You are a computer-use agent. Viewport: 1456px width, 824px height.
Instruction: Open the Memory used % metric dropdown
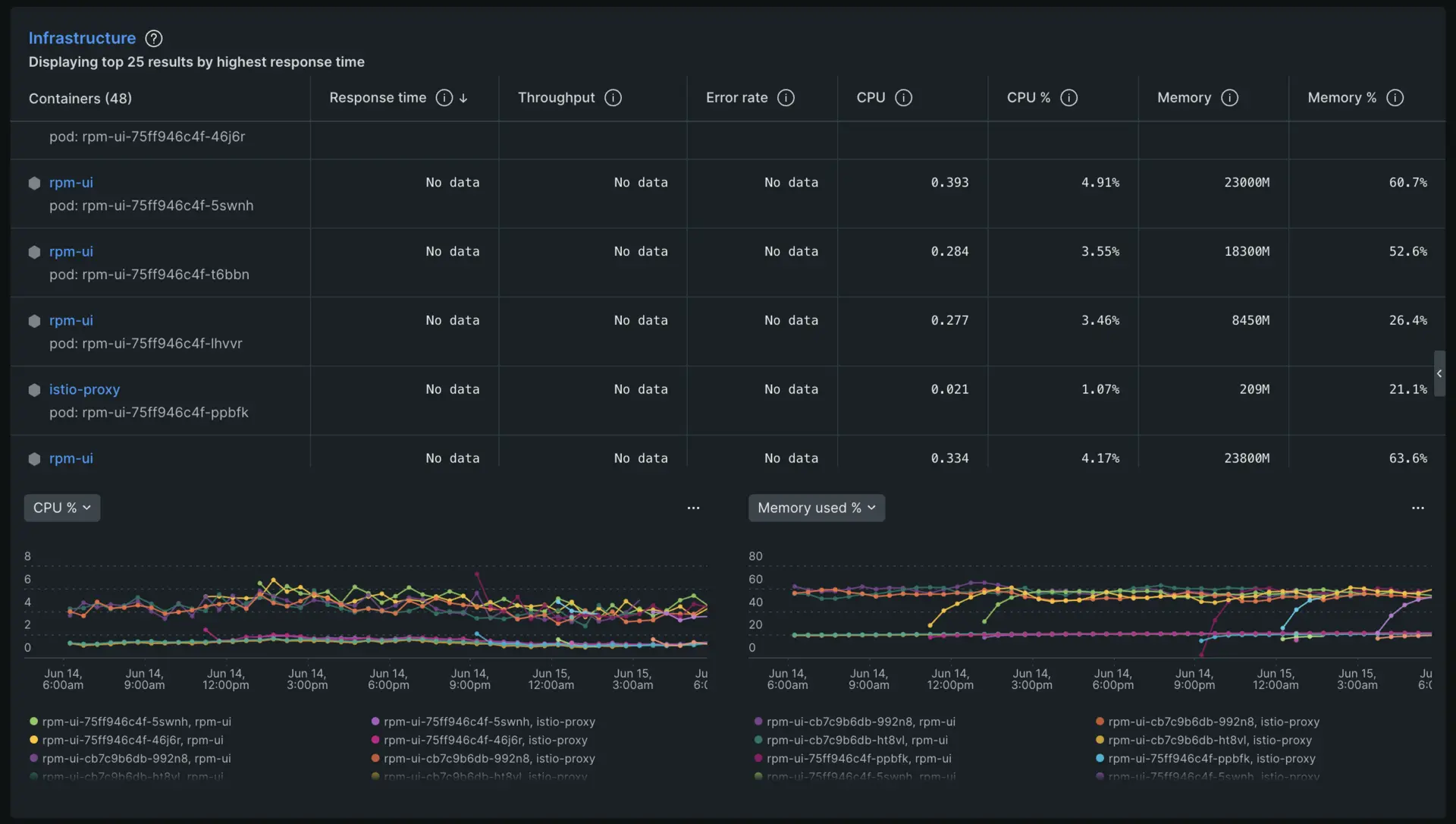pyautogui.click(x=816, y=508)
